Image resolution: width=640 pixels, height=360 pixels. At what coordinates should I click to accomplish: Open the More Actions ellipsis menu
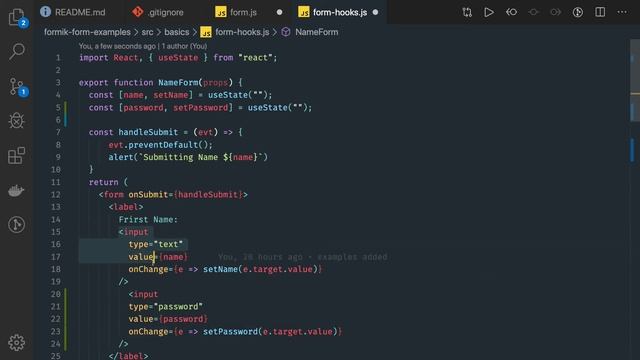coord(622,12)
